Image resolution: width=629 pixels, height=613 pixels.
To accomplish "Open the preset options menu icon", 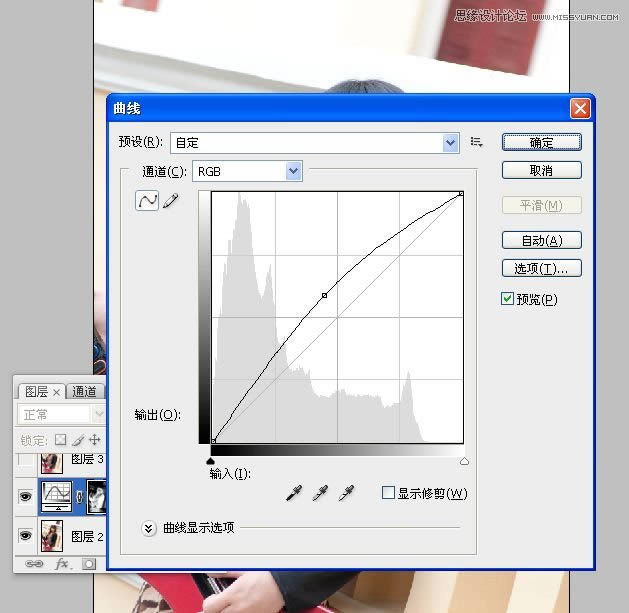I will pyautogui.click(x=477, y=143).
